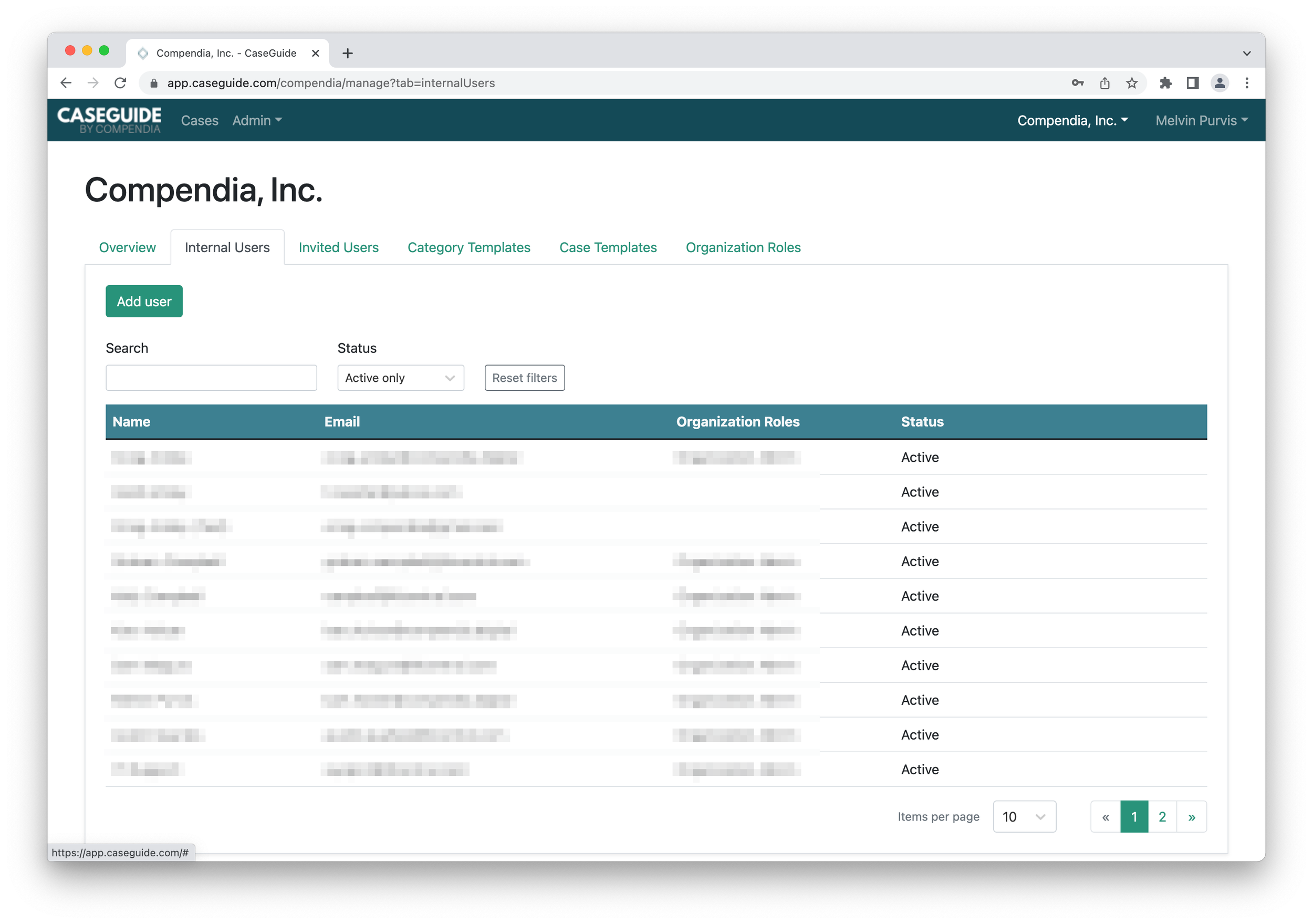Open the Compendia, Inc. organization dropdown
The height and width of the screenshot is (924, 1313).
(x=1072, y=121)
